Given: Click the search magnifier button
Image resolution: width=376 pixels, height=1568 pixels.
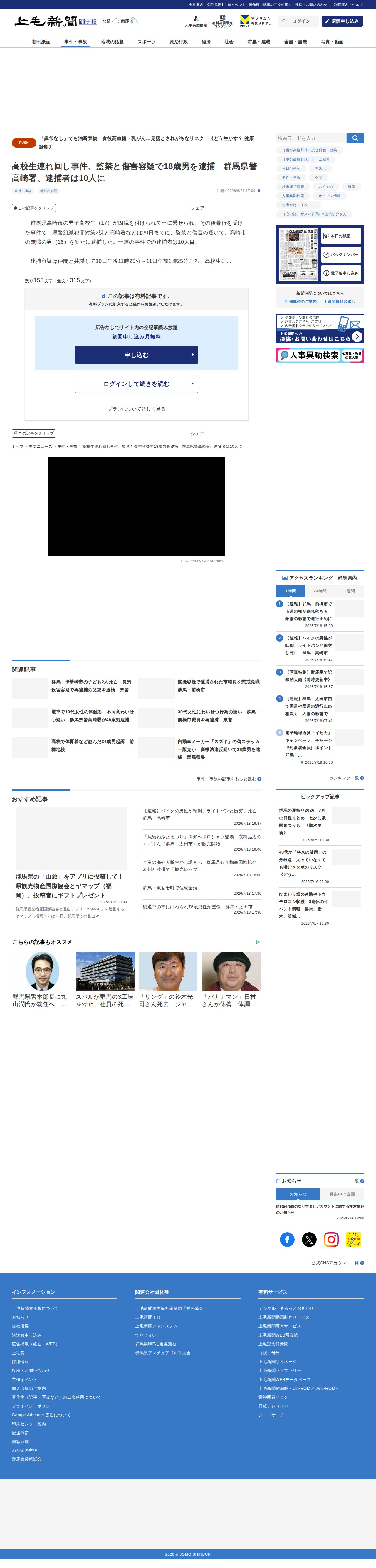Looking at the screenshot, I should pos(355,138).
